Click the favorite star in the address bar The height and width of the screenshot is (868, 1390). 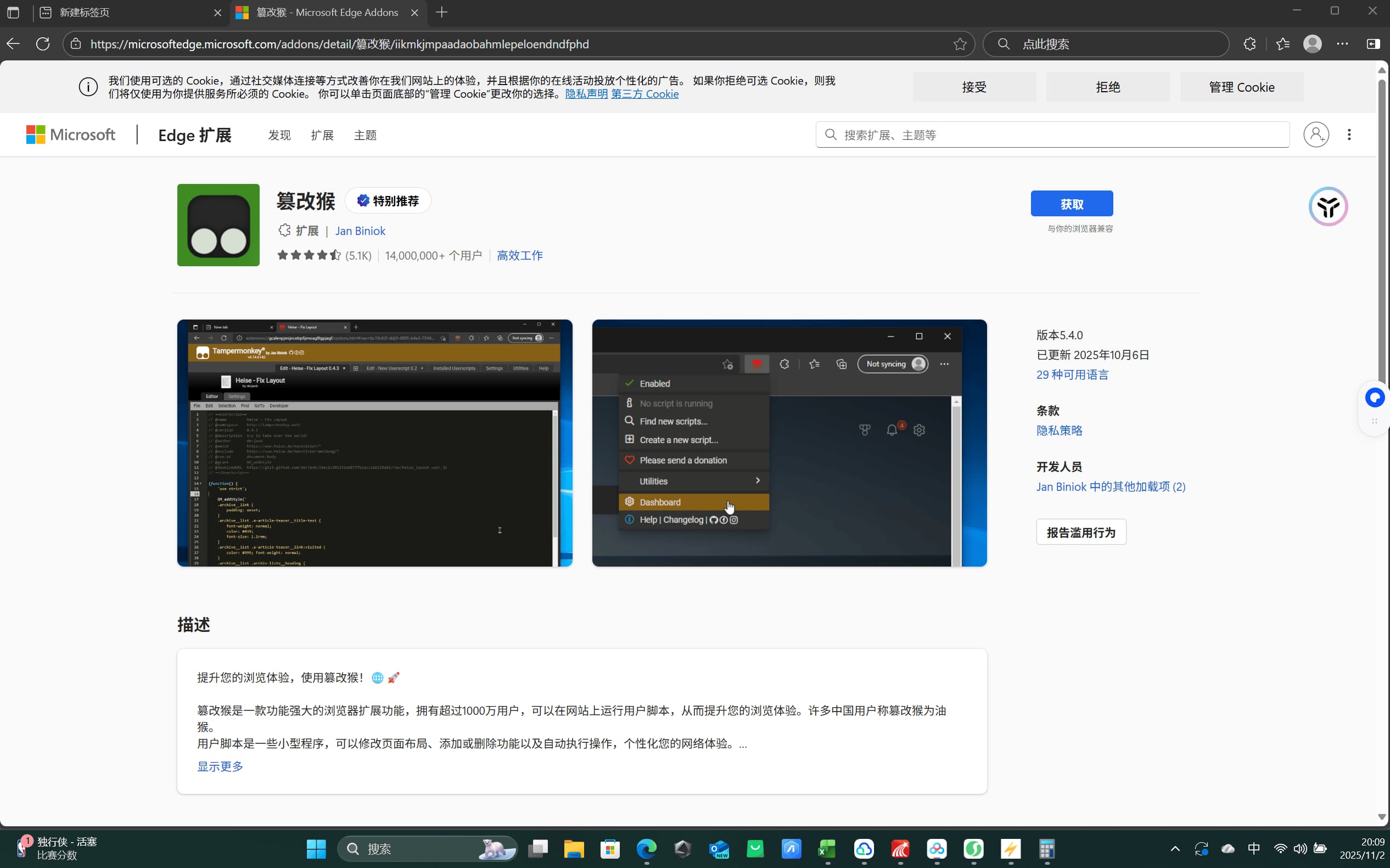[960, 44]
